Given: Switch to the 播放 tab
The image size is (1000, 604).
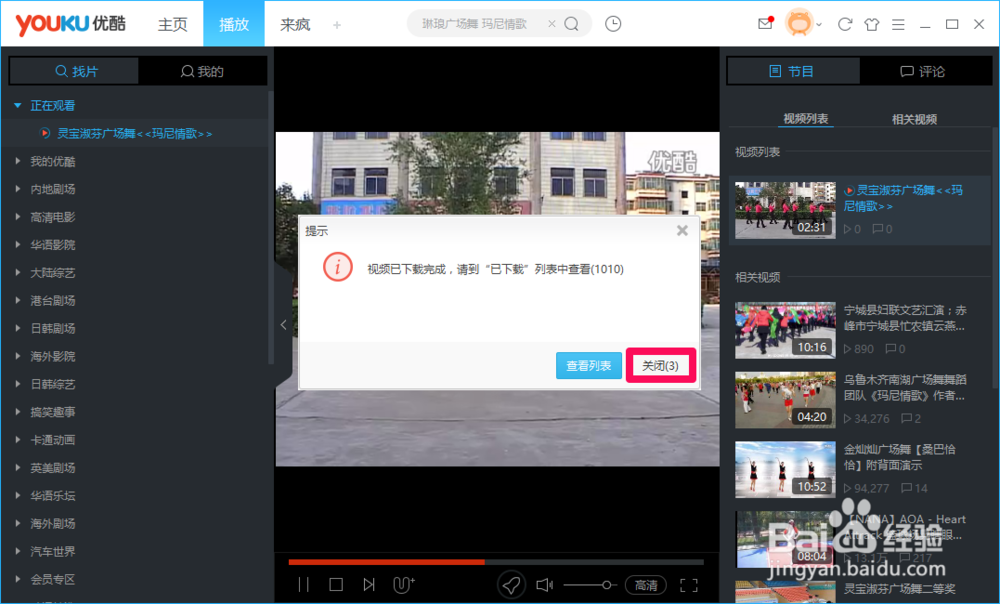Looking at the screenshot, I should pos(233,24).
